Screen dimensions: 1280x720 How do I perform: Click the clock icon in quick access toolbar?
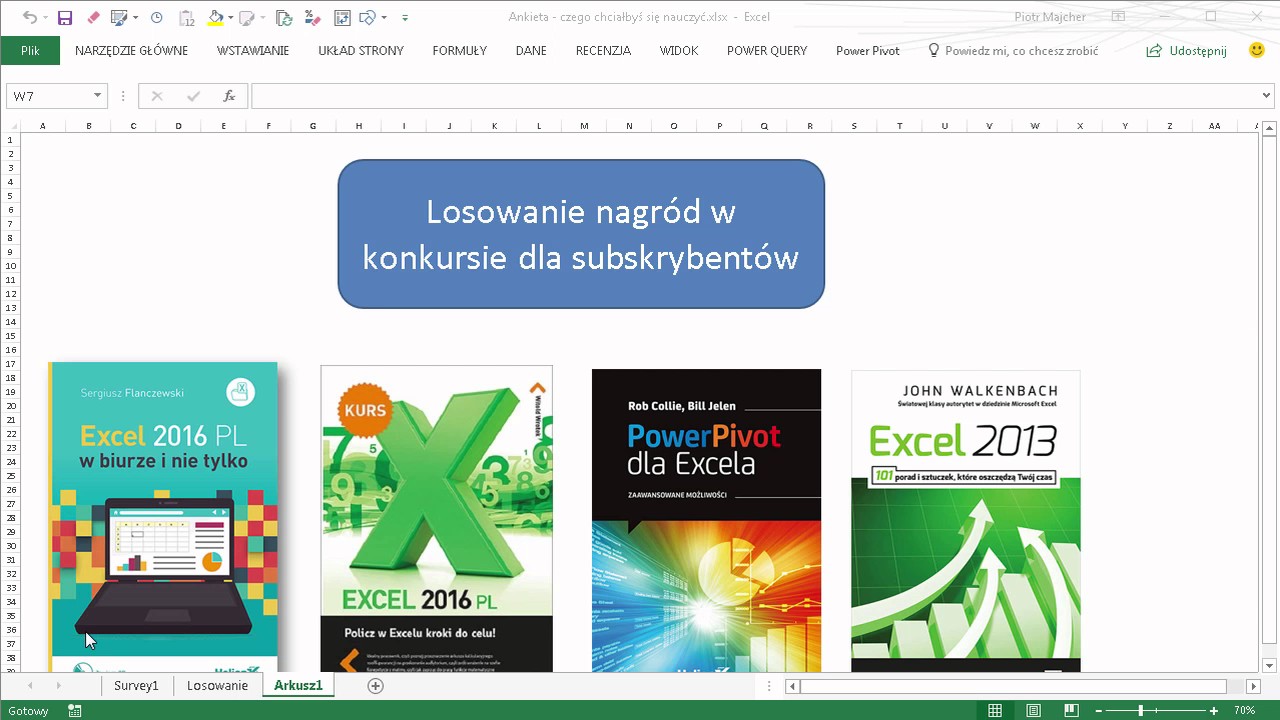tap(157, 18)
